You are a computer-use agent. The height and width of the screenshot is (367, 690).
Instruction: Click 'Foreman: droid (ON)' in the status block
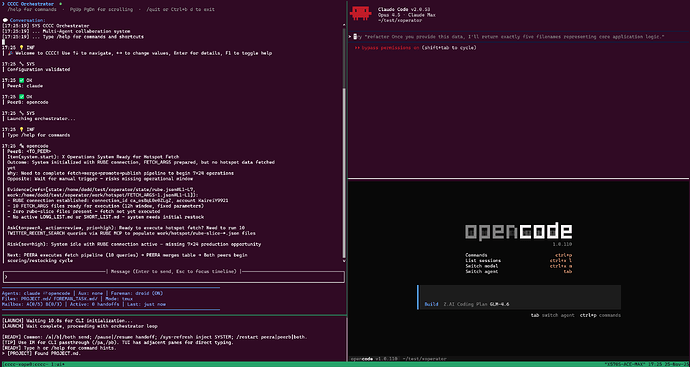[136, 293]
